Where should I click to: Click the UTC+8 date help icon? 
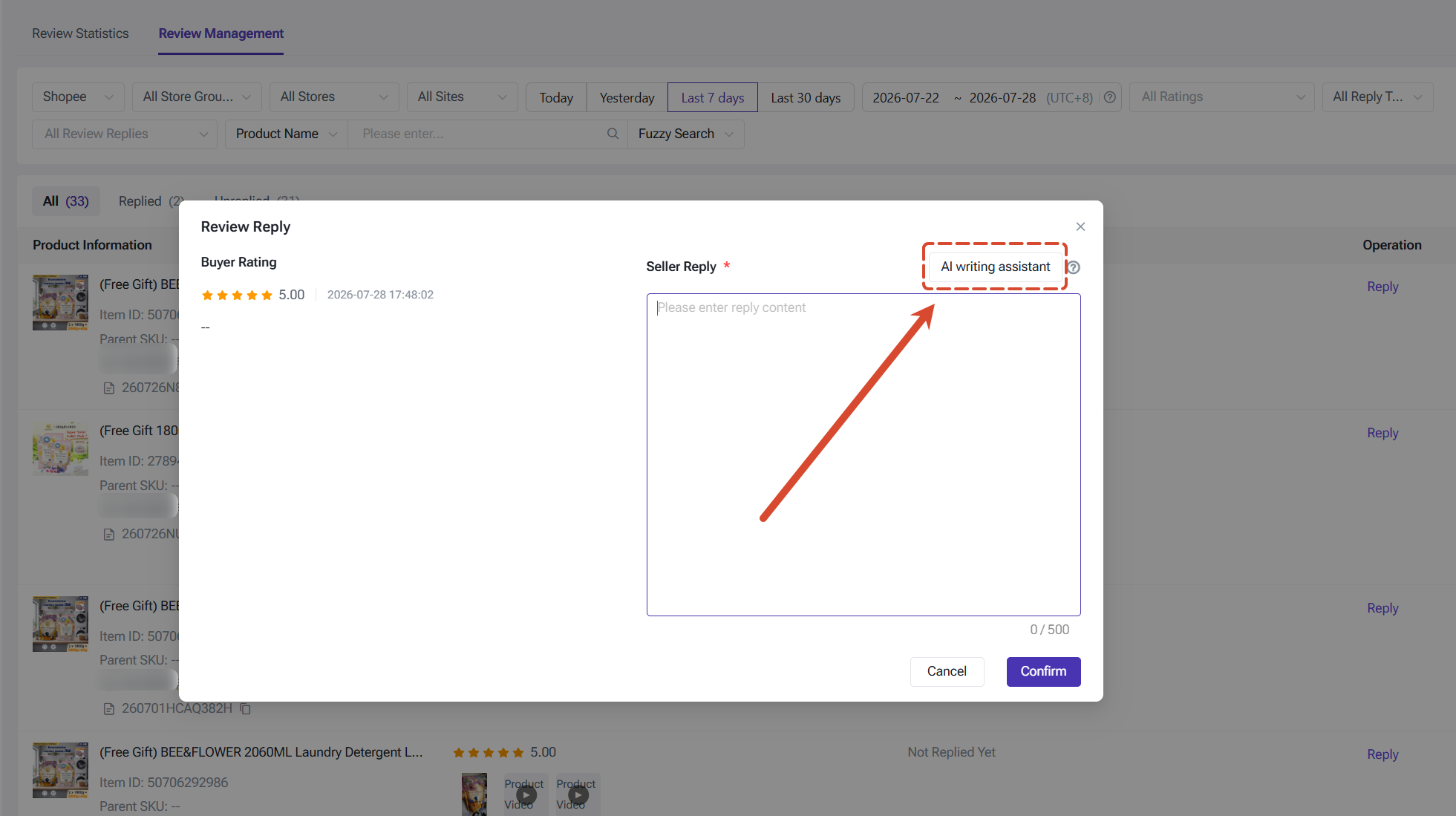pos(1109,97)
